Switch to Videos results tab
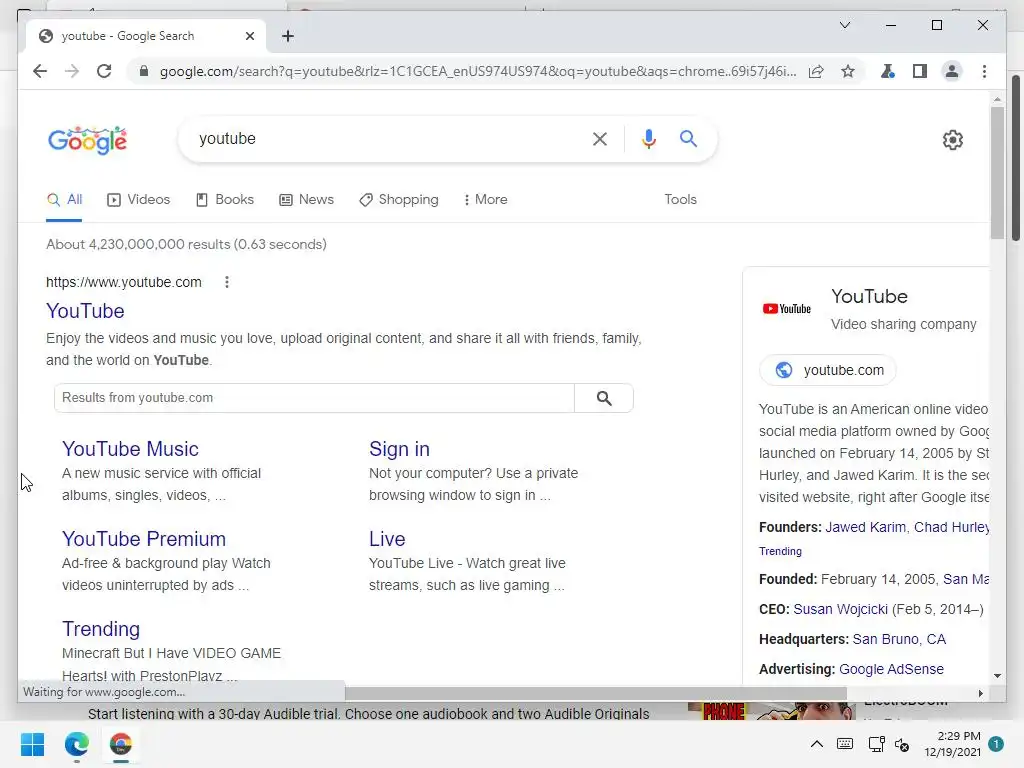This screenshot has width=1024, height=768. (x=138, y=200)
